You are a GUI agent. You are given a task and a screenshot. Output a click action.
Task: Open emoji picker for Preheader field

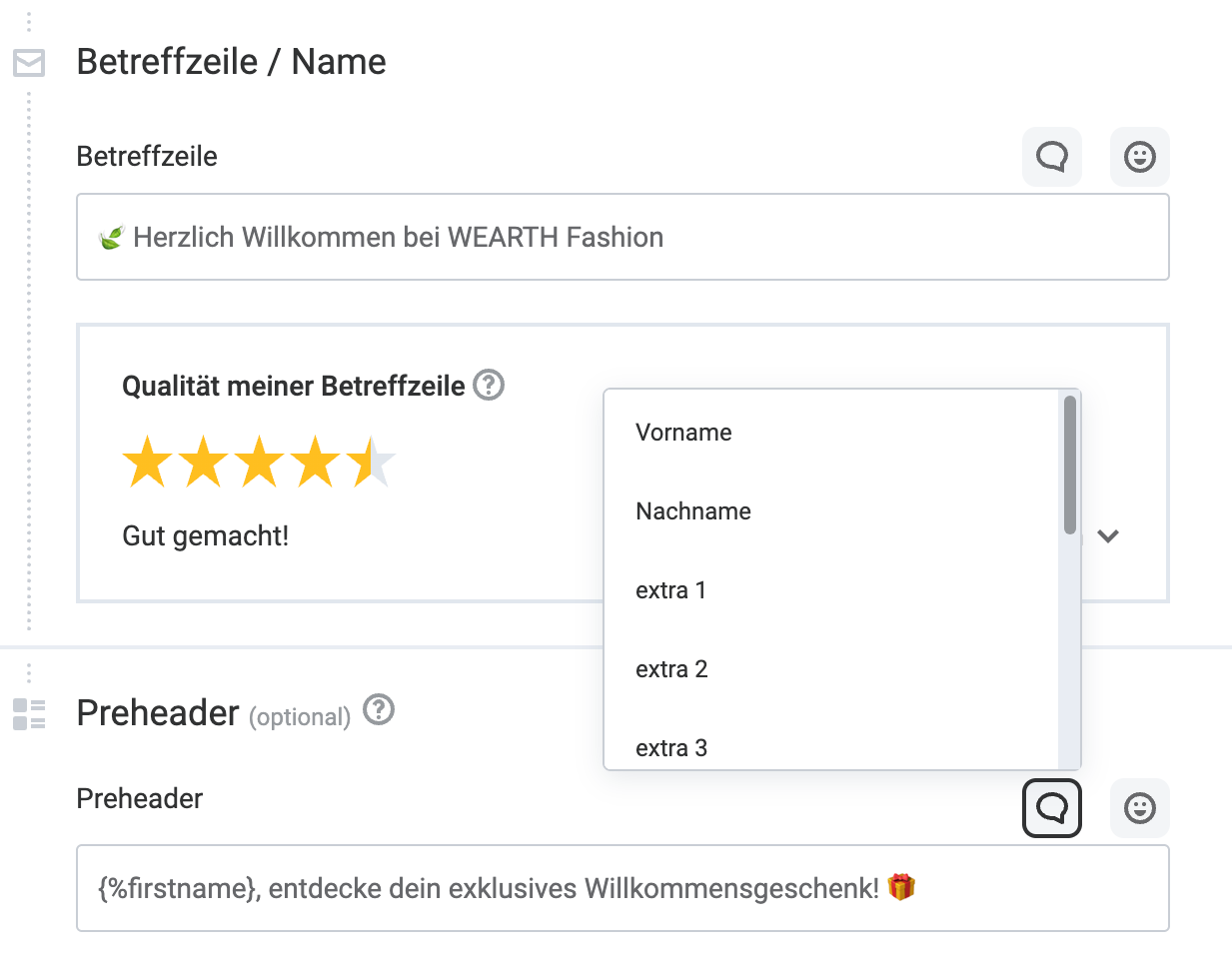click(x=1139, y=808)
